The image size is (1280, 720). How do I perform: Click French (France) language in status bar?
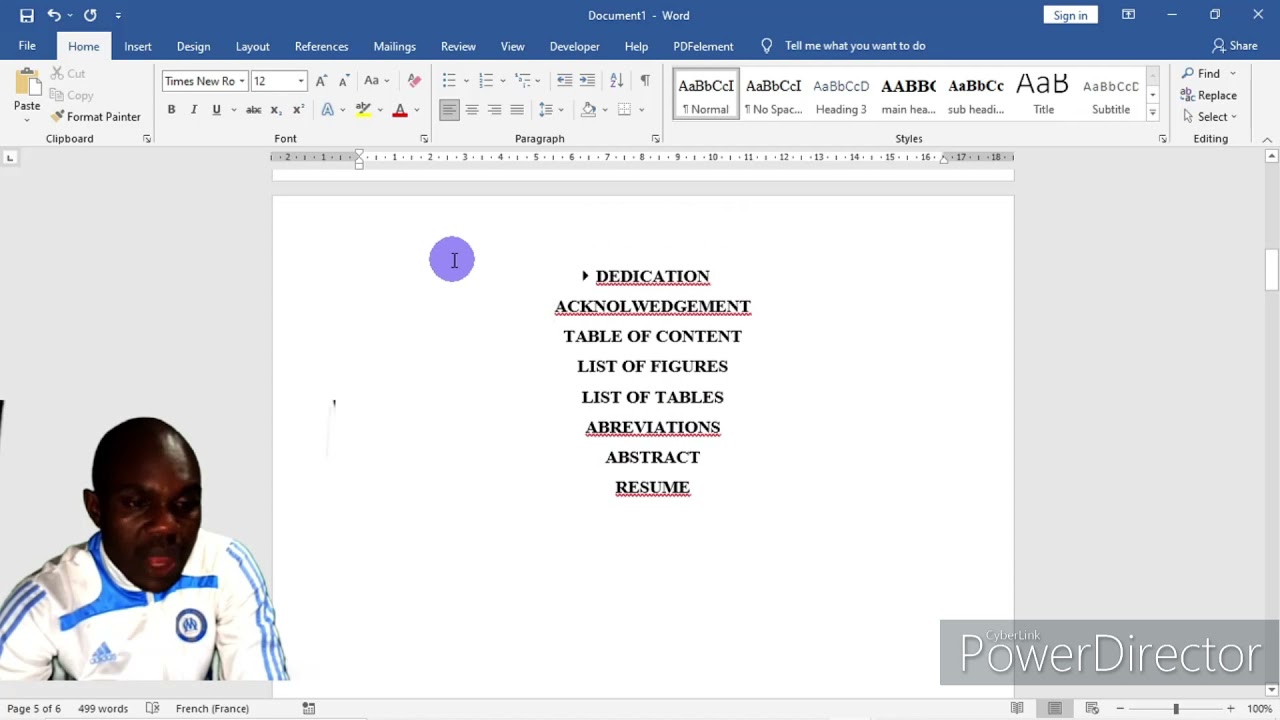point(212,709)
